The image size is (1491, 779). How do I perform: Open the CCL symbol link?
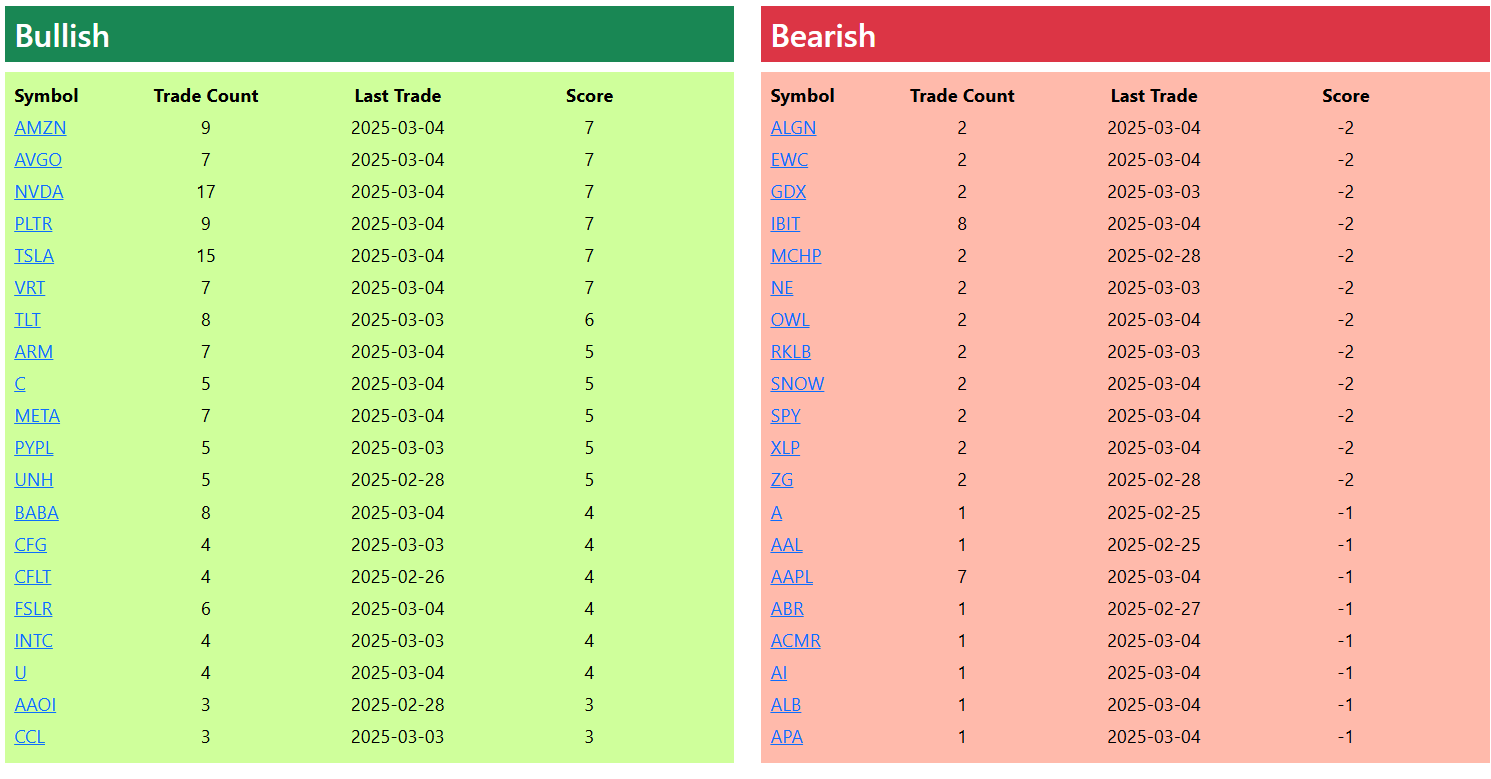coord(30,737)
